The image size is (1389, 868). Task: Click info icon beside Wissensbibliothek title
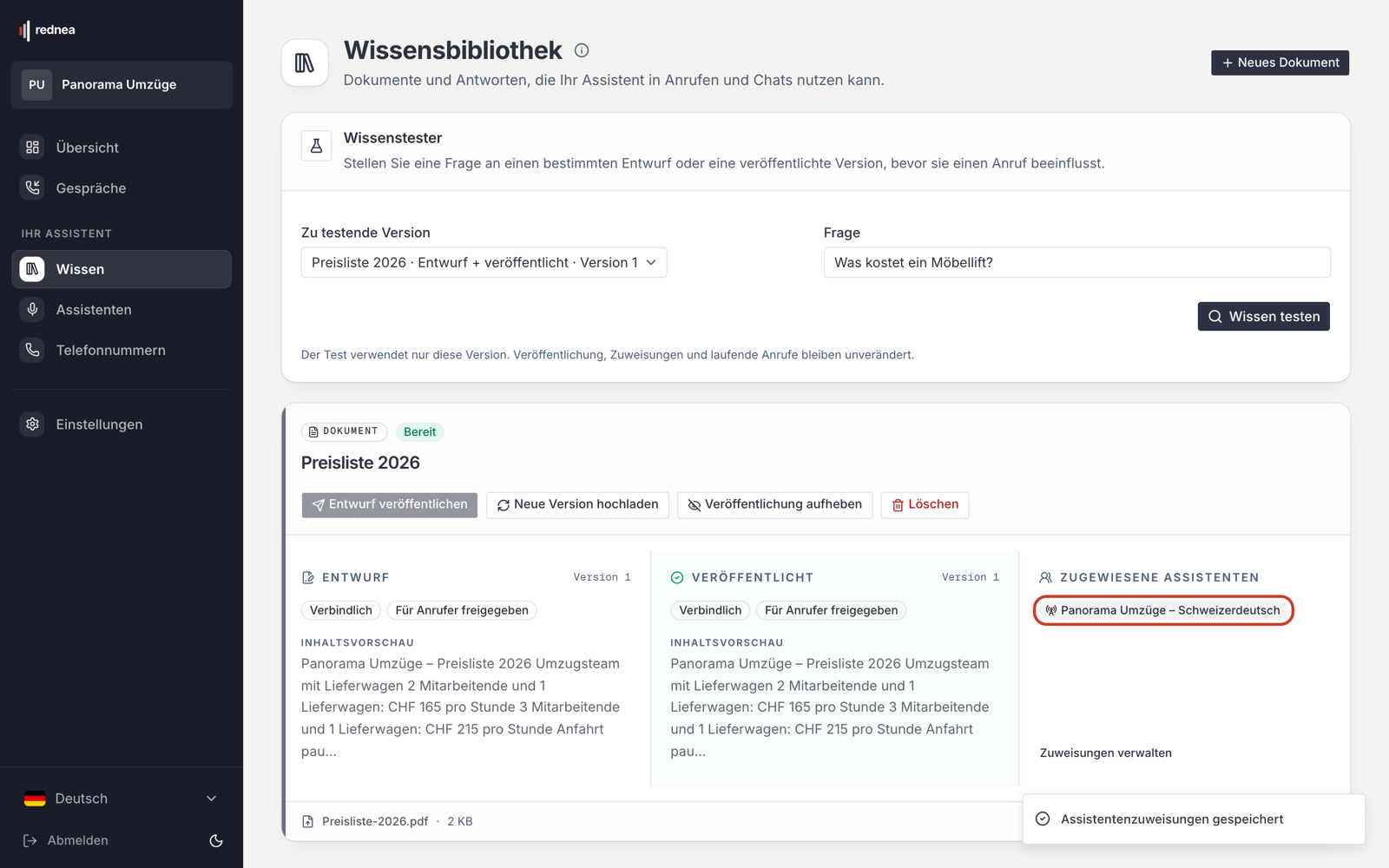(x=582, y=50)
